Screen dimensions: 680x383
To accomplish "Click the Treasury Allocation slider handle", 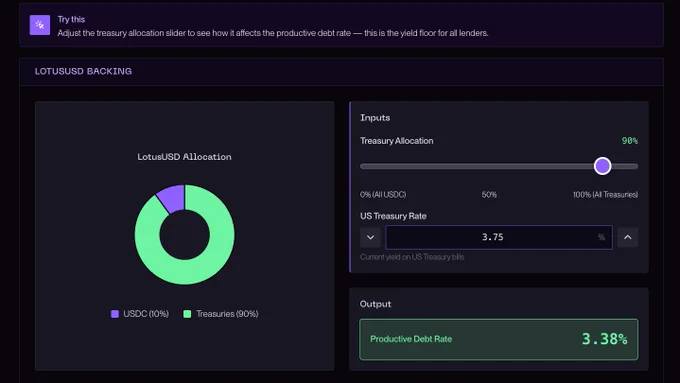I will 602,166.
